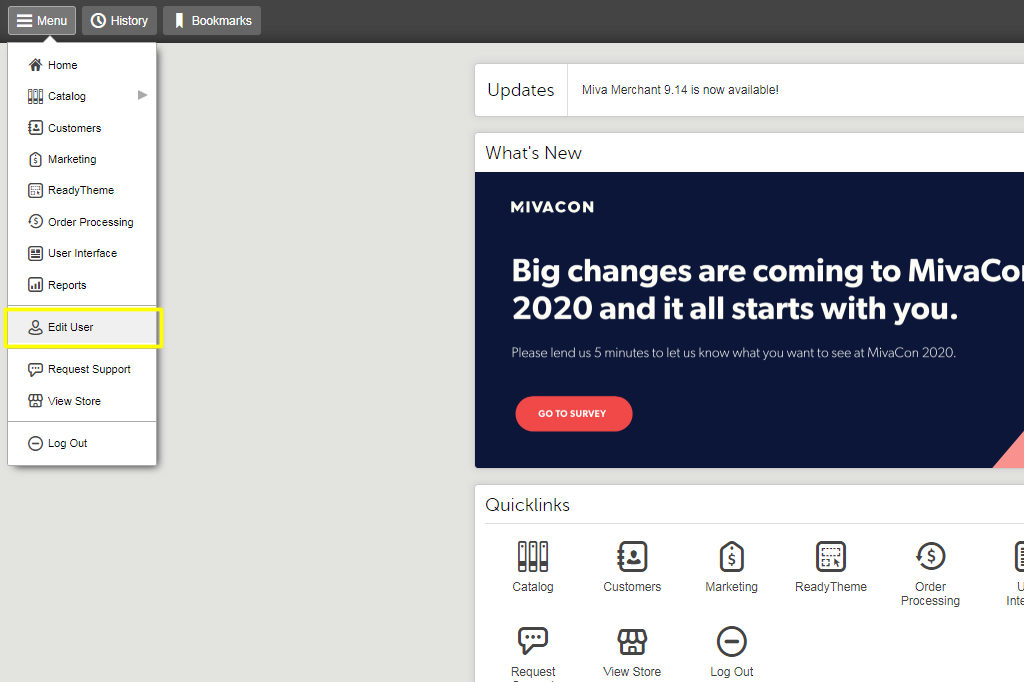Open the Customers quicklink icon
The height and width of the screenshot is (682, 1024).
tap(632, 557)
